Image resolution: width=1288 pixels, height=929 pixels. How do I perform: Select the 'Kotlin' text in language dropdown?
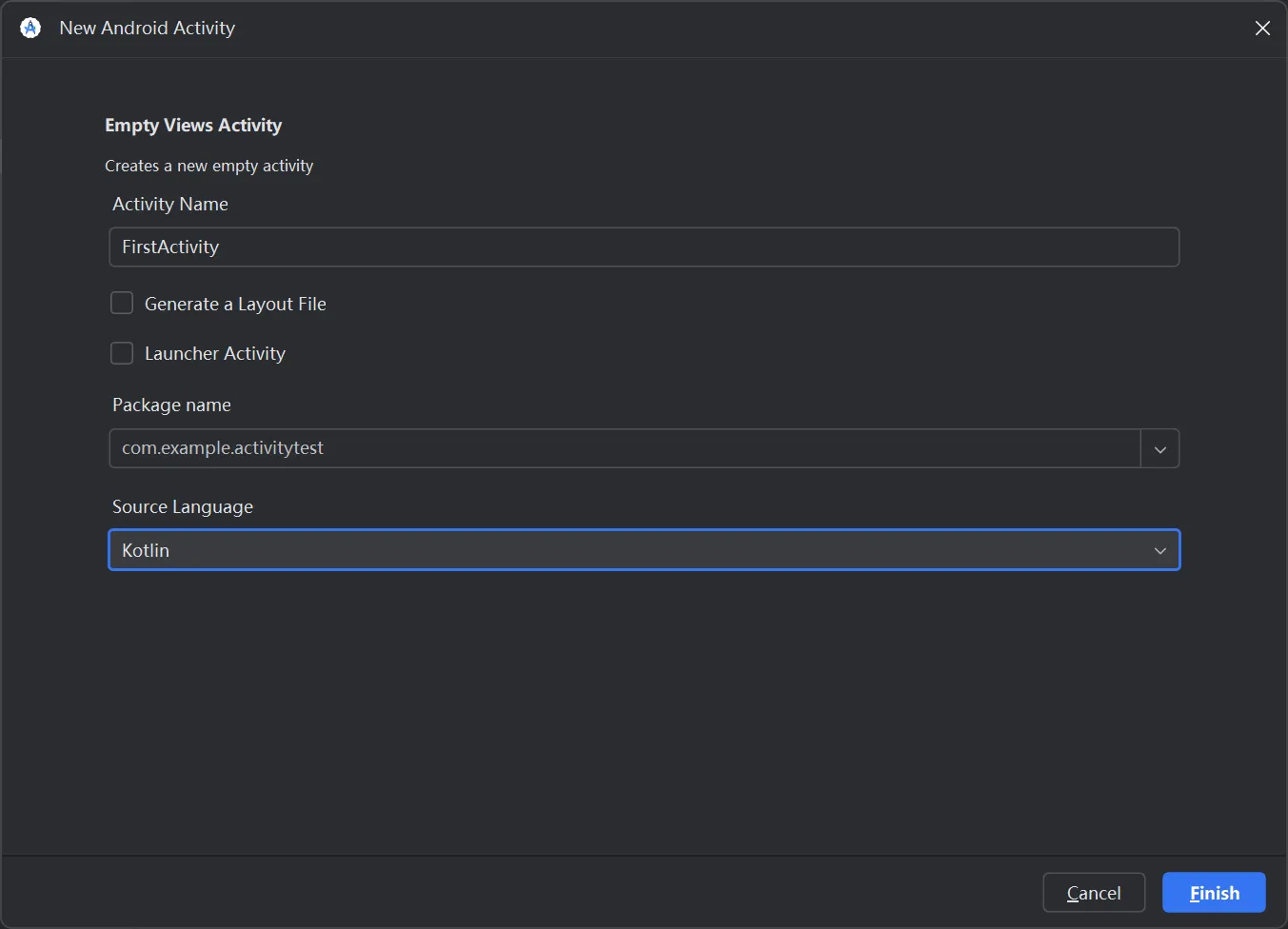click(x=146, y=551)
